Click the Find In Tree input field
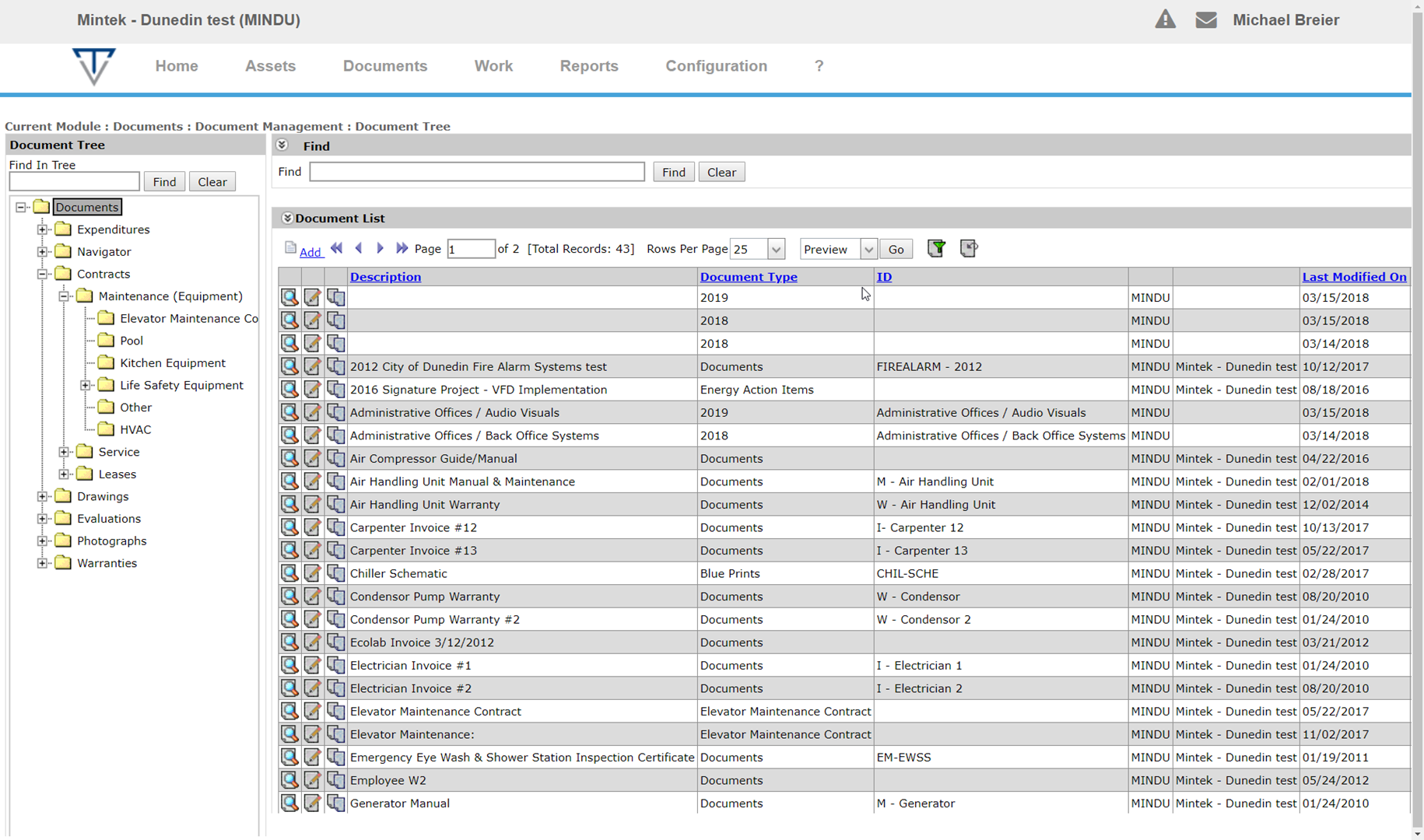The image size is (1424, 840). 75,182
